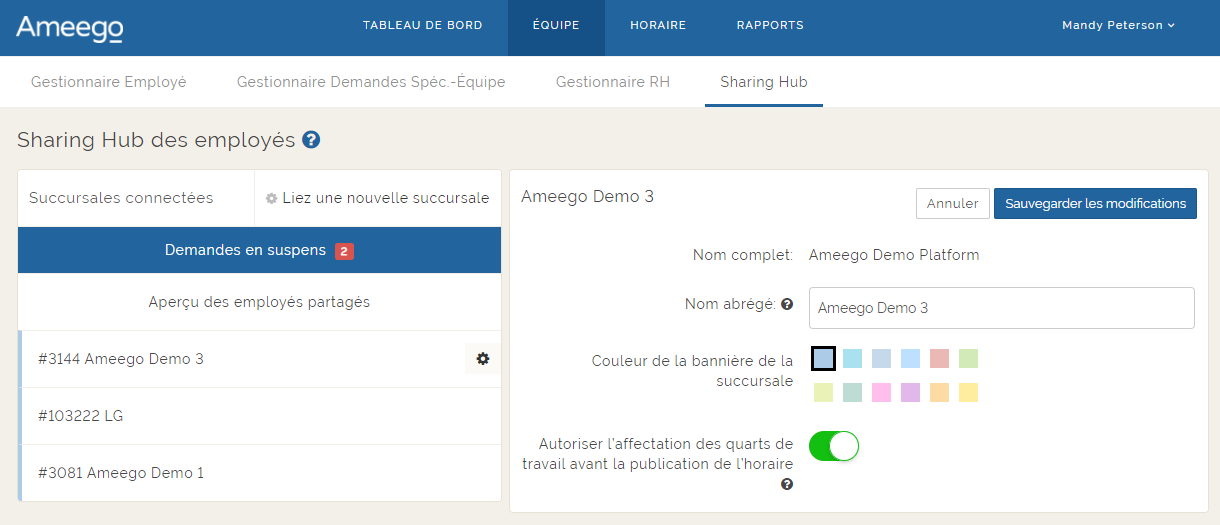Choose the pink banner color swatch

click(881, 392)
